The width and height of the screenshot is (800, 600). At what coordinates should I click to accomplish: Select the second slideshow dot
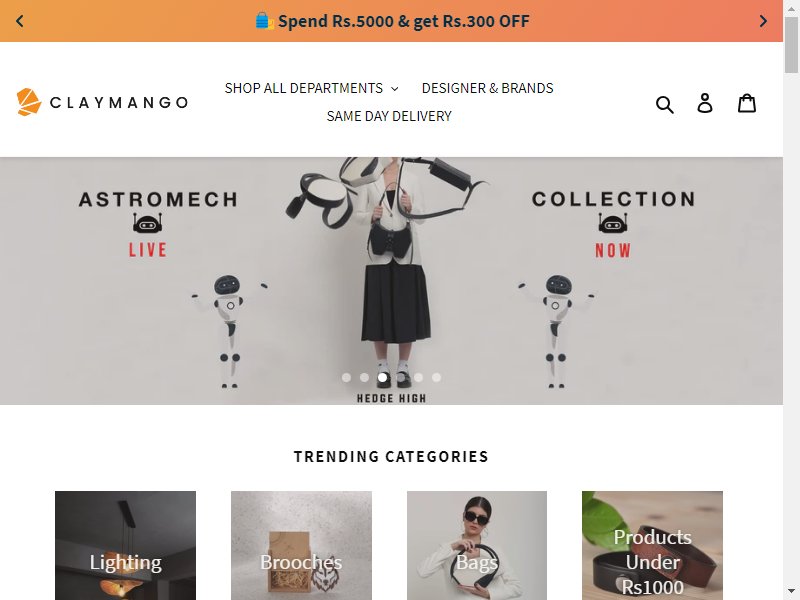(364, 377)
